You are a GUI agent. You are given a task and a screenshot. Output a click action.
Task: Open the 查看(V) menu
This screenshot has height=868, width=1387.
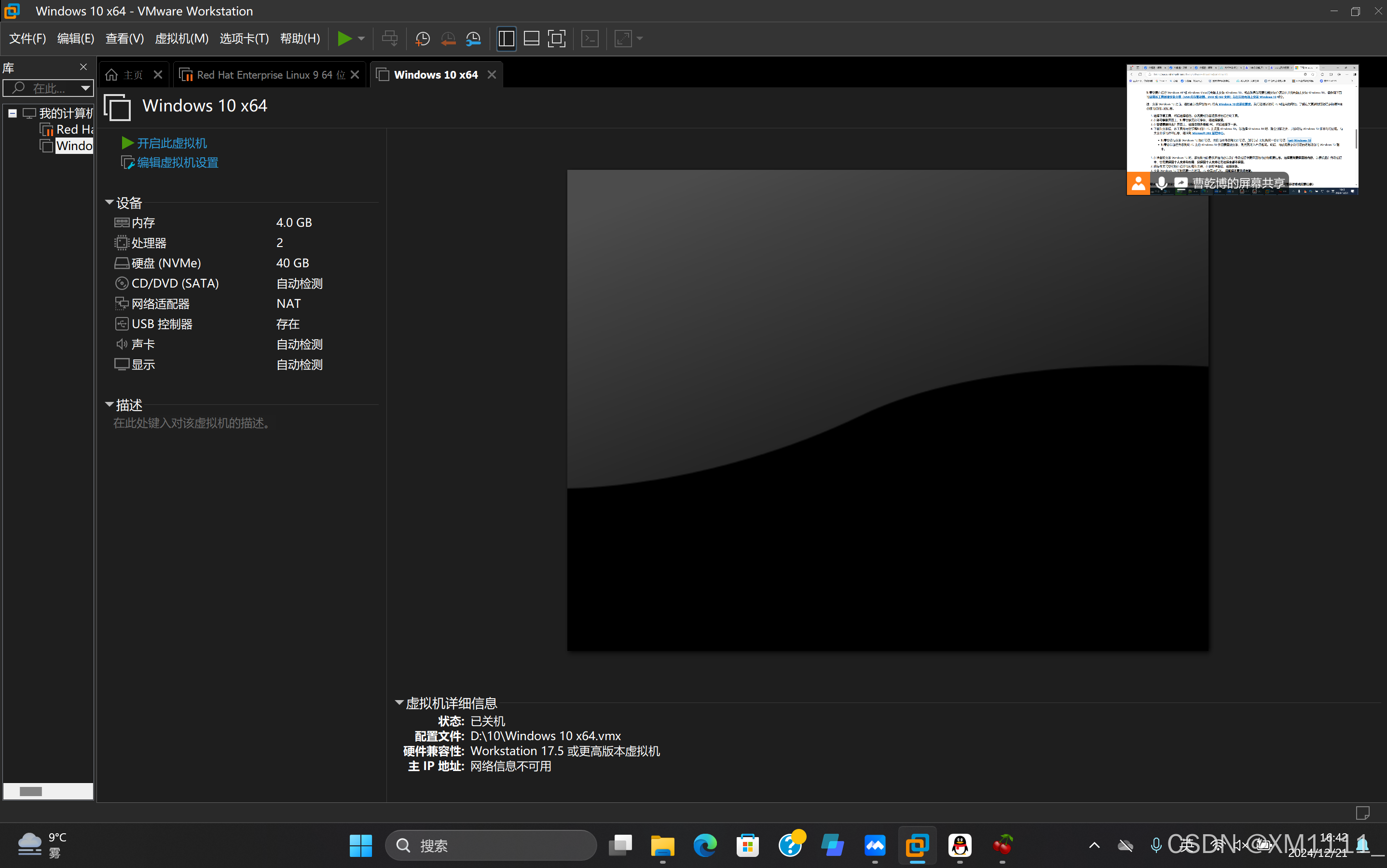click(124, 39)
